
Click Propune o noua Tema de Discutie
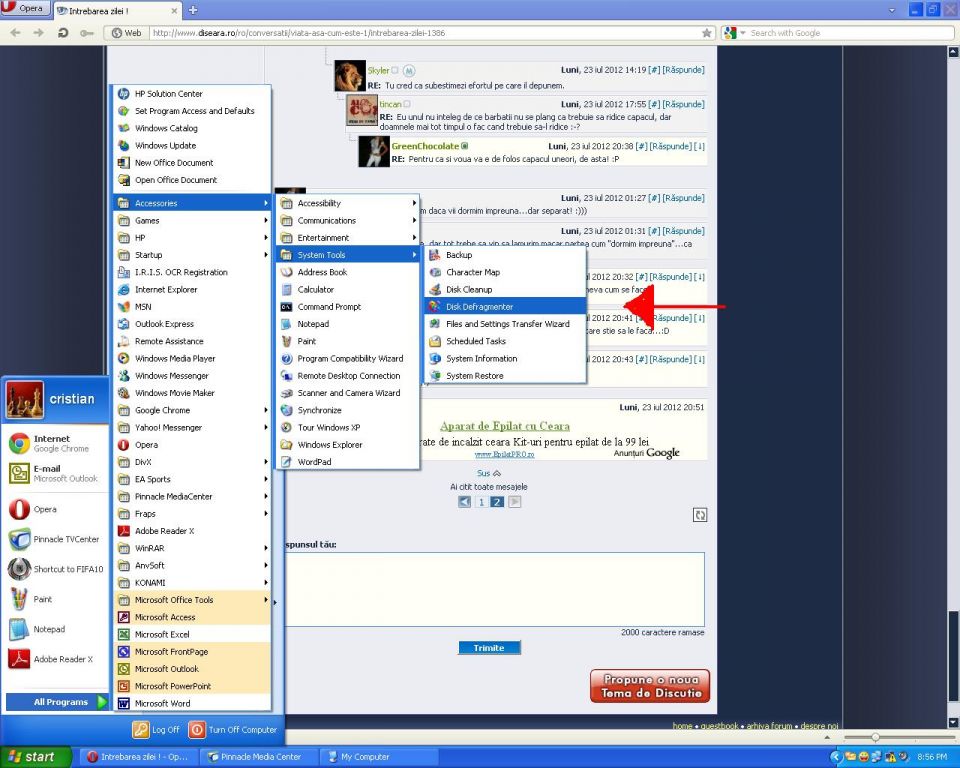(x=650, y=686)
